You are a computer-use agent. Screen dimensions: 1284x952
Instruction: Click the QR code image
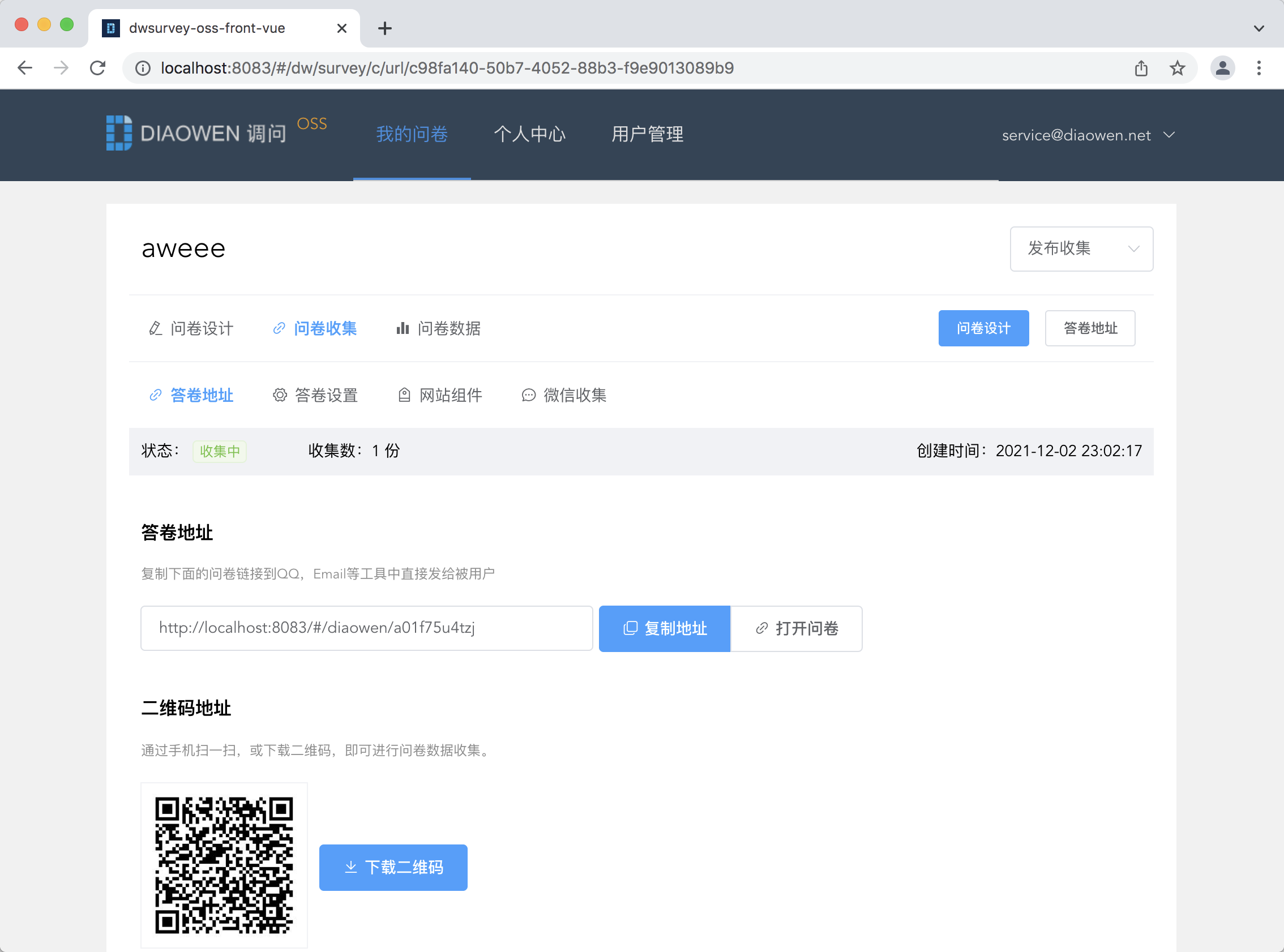224,864
